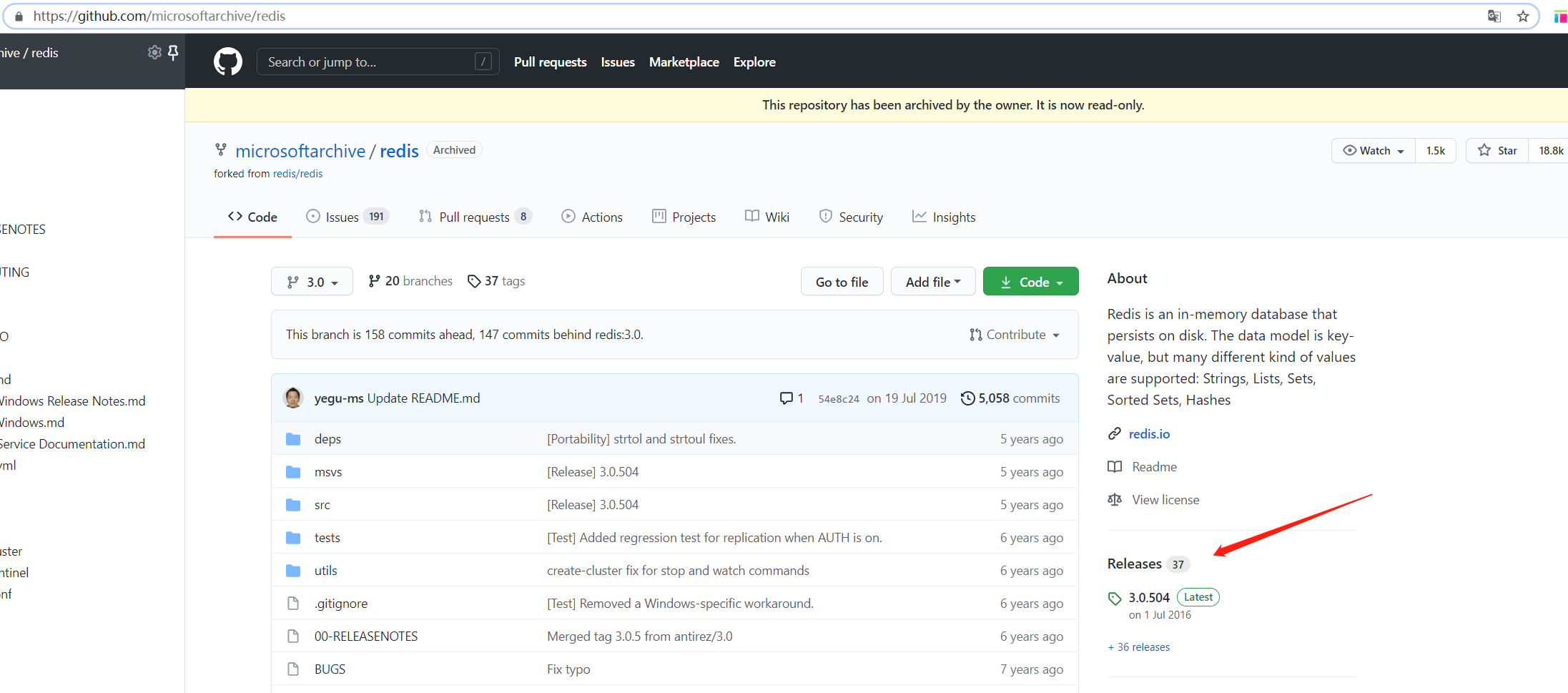Click in the Search or jump to field
This screenshot has height=693, width=1568.
click(378, 62)
